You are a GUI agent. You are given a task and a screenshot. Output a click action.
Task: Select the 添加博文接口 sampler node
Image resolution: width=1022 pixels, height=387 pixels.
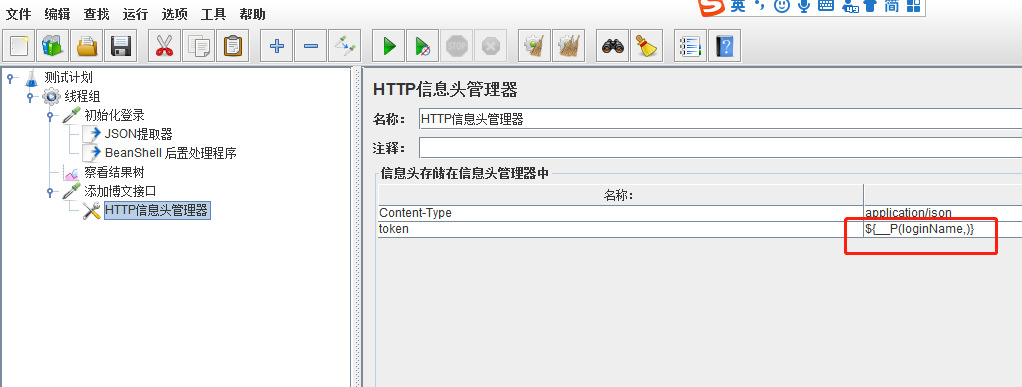[120, 192]
